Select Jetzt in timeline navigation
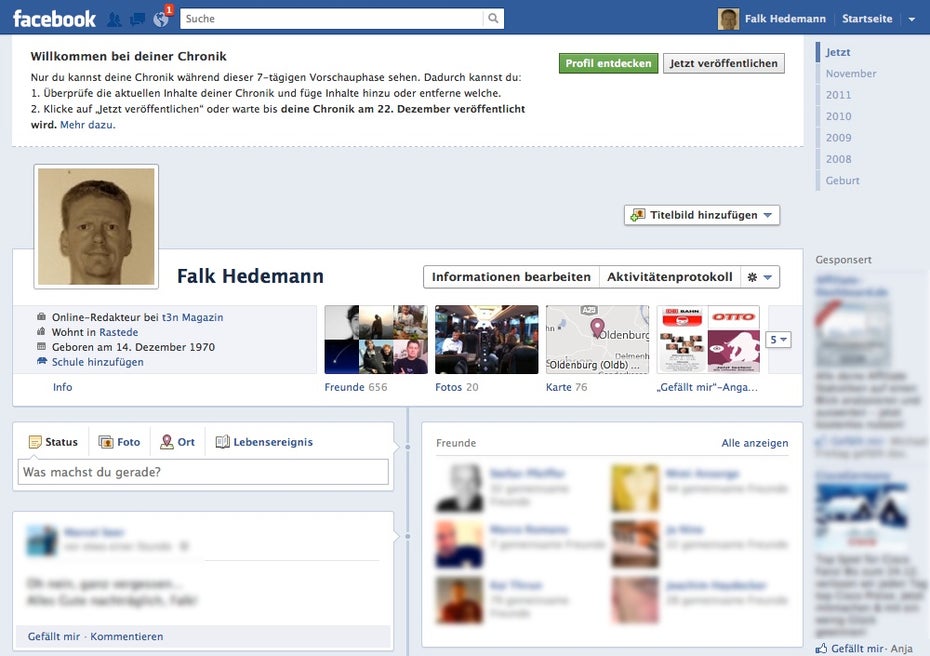The width and height of the screenshot is (930, 656). (837, 52)
